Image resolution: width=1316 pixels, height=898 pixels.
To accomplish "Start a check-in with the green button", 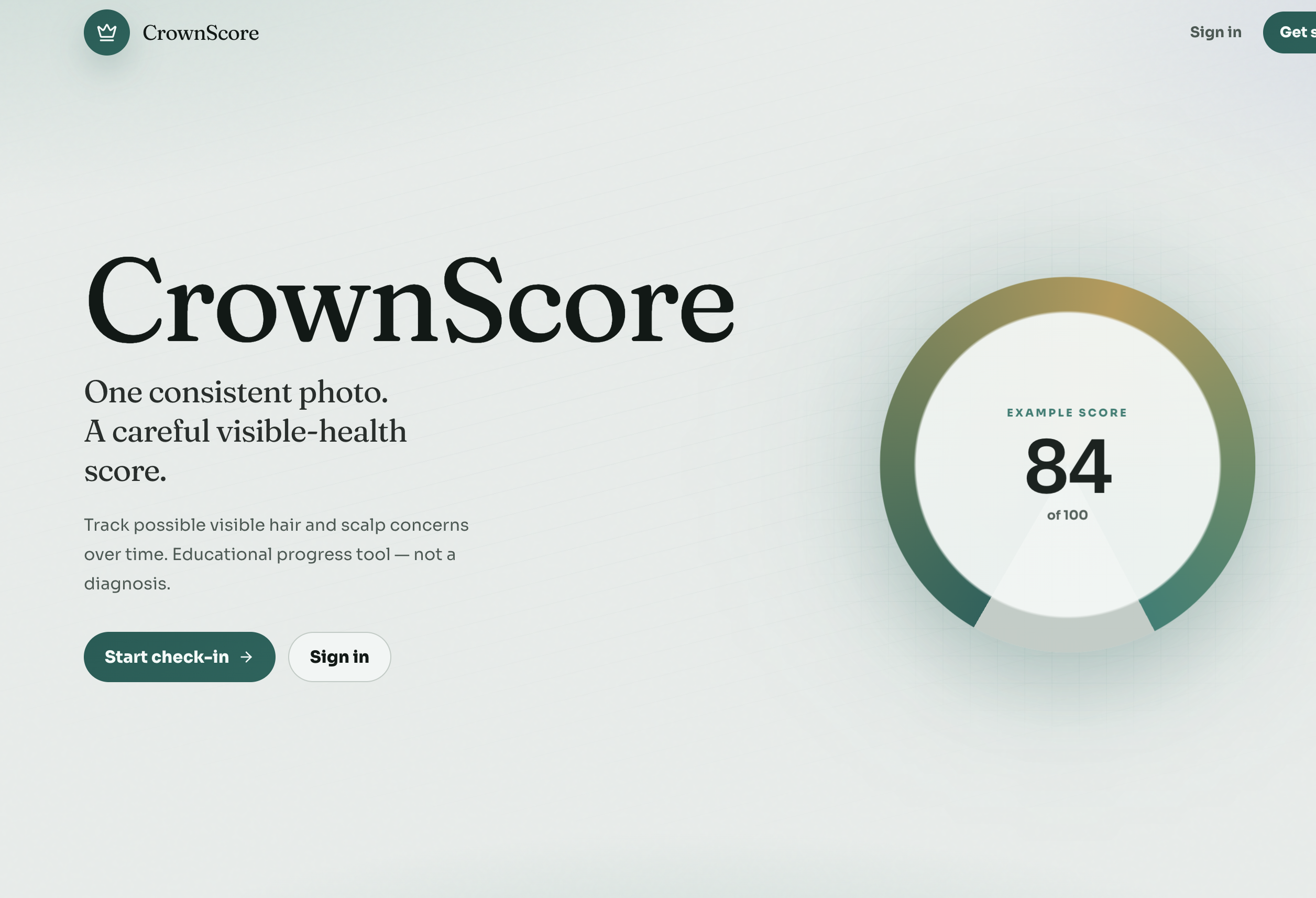I will click(180, 657).
